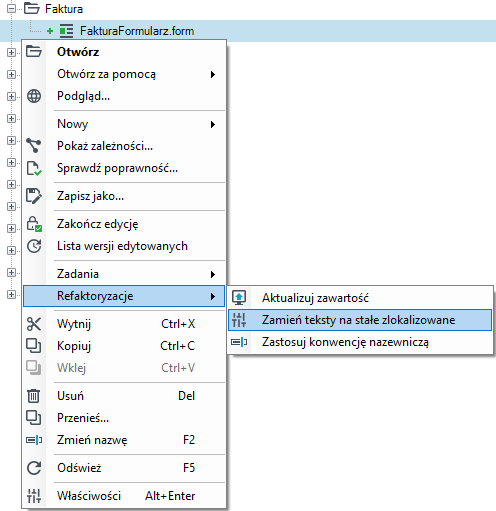The height and width of the screenshot is (511, 496).
Task: Click the monitor upload icon for Aktualizuj zawartość
Action: [x=239, y=298]
